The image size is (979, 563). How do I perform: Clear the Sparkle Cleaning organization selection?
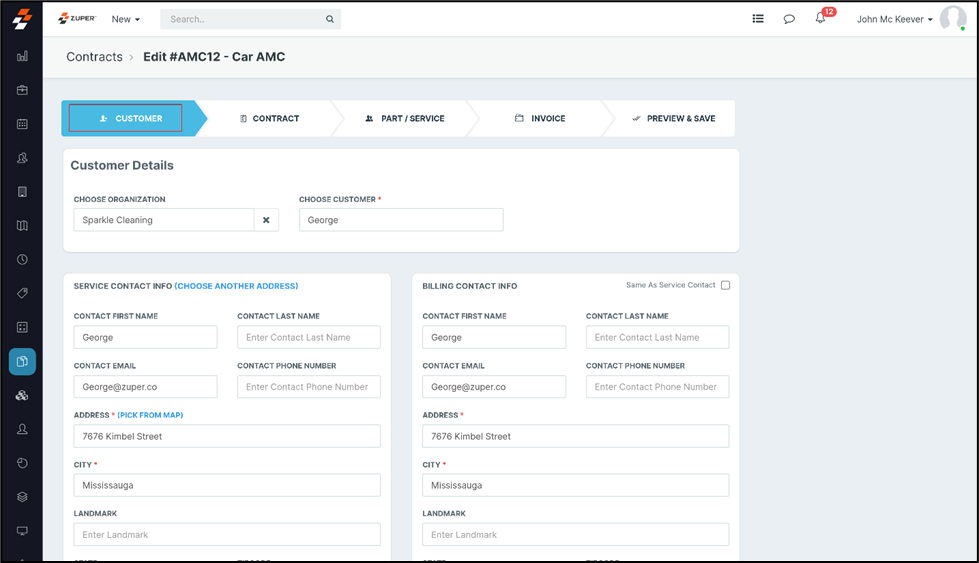(x=266, y=220)
